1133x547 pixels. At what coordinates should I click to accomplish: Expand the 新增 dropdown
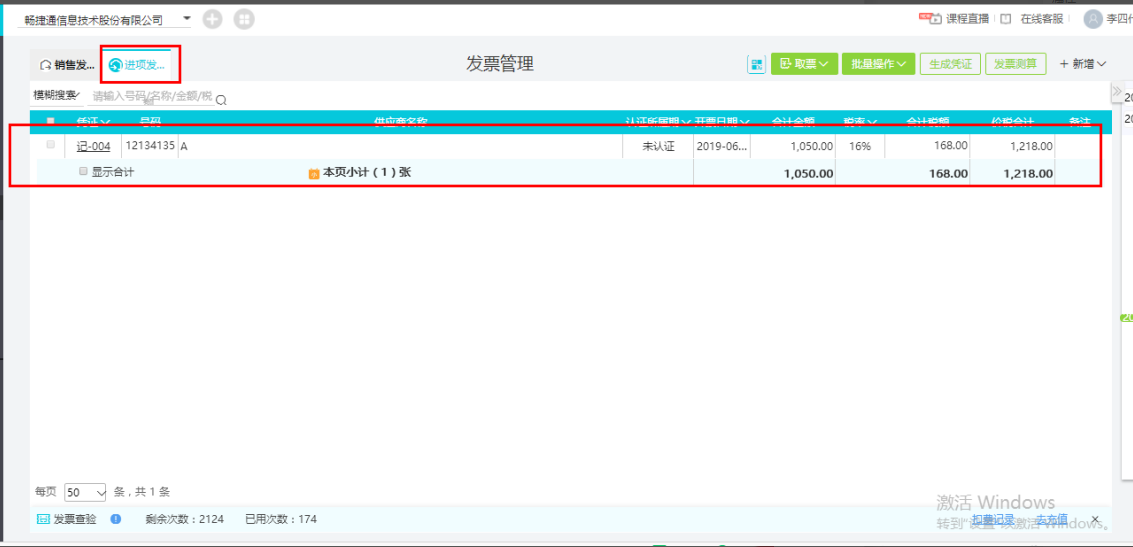(x=1082, y=64)
